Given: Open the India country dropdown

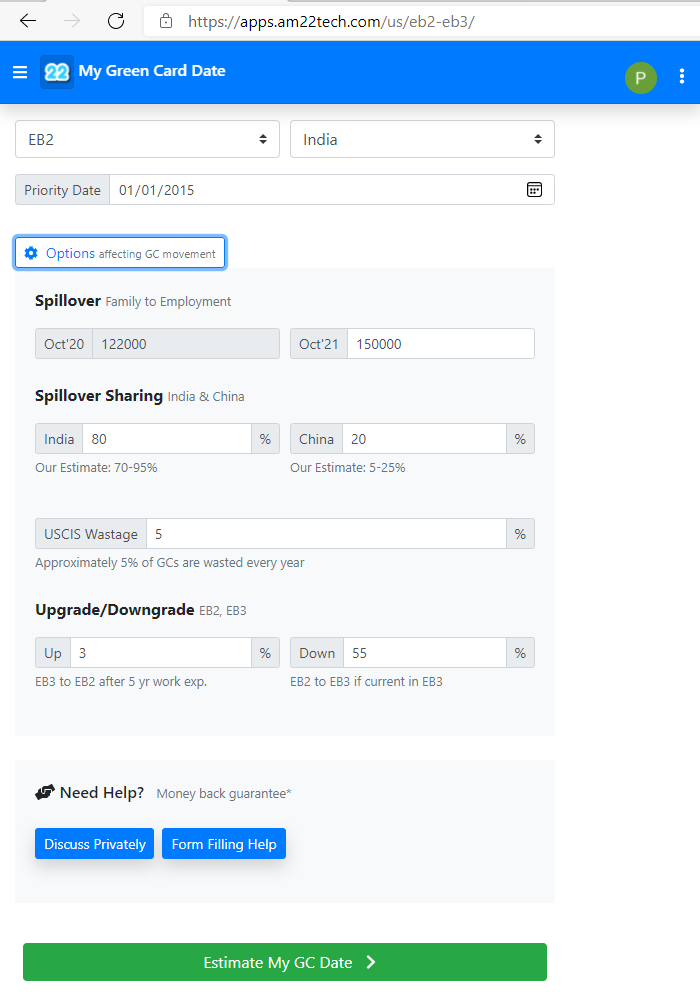Looking at the screenshot, I should pos(422,140).
